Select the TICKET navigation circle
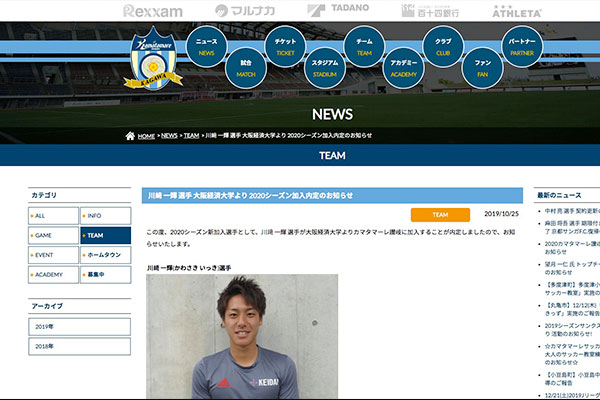This screenshot has height=400, width=600. click(285, 47)
